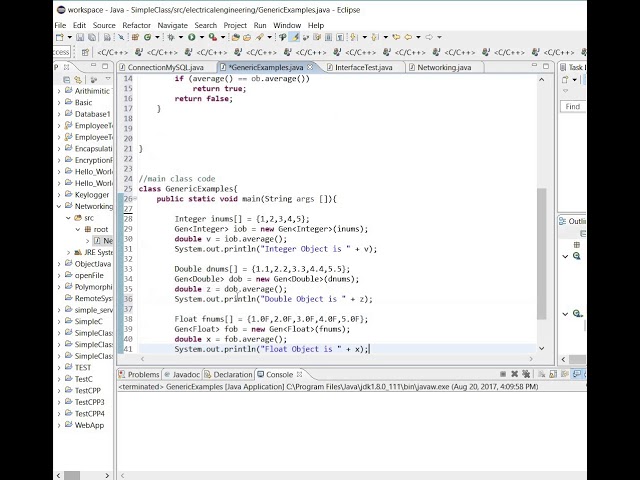Click the Last Edit Location icon
640x480 pixels.
(x=396, y=37)
